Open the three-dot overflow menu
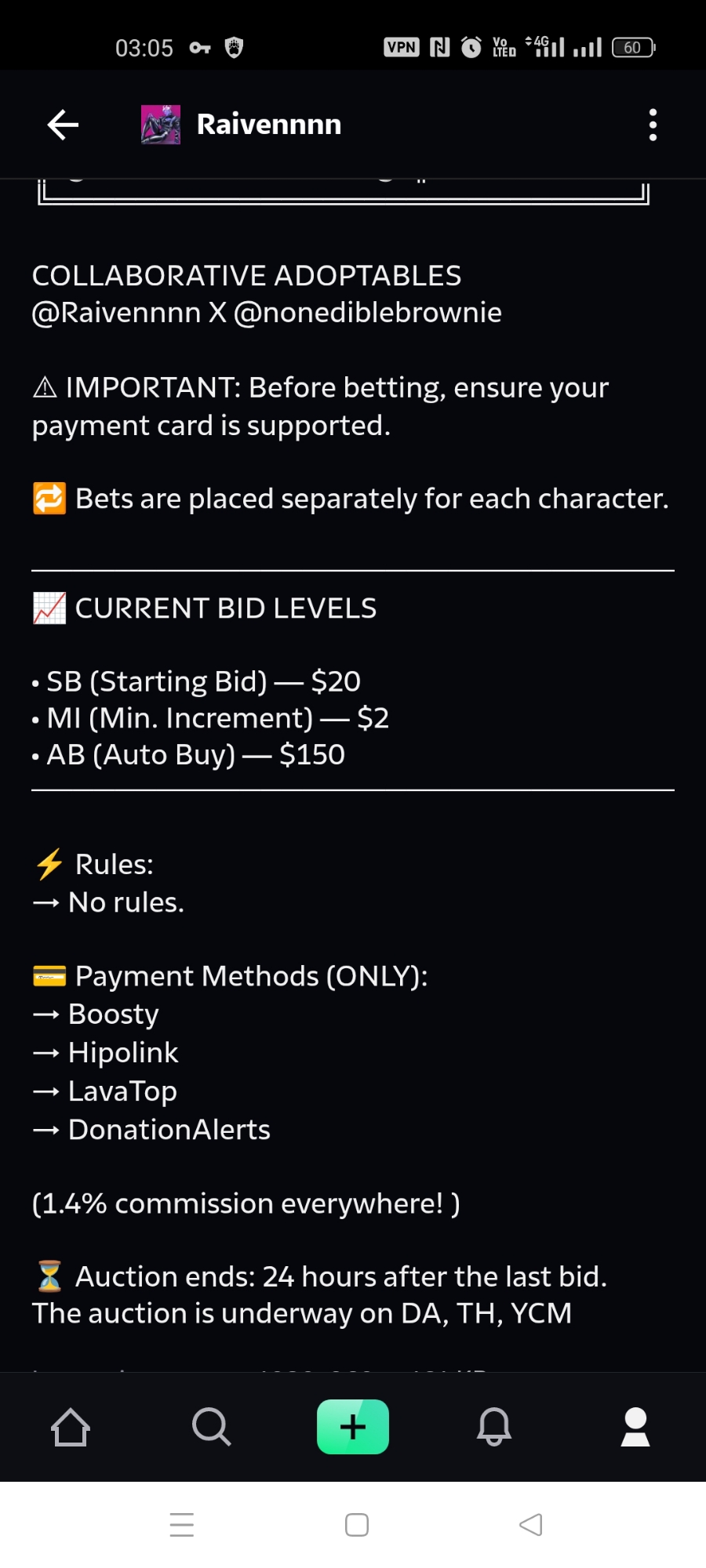Screen dimensions: 706x1568 [x=653, y=125]
